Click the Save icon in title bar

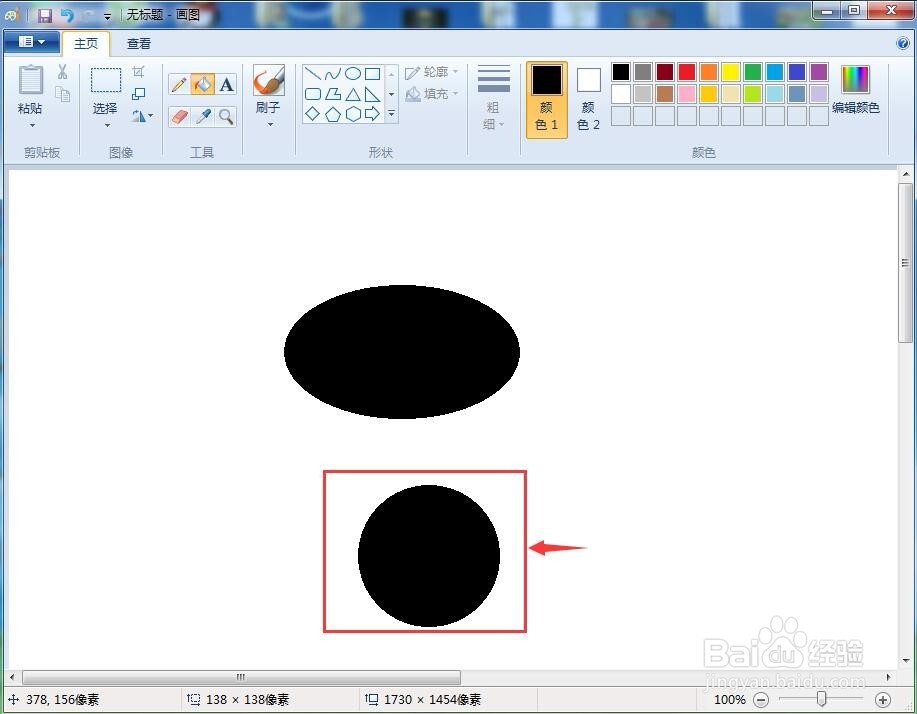[x=44, y=15]
